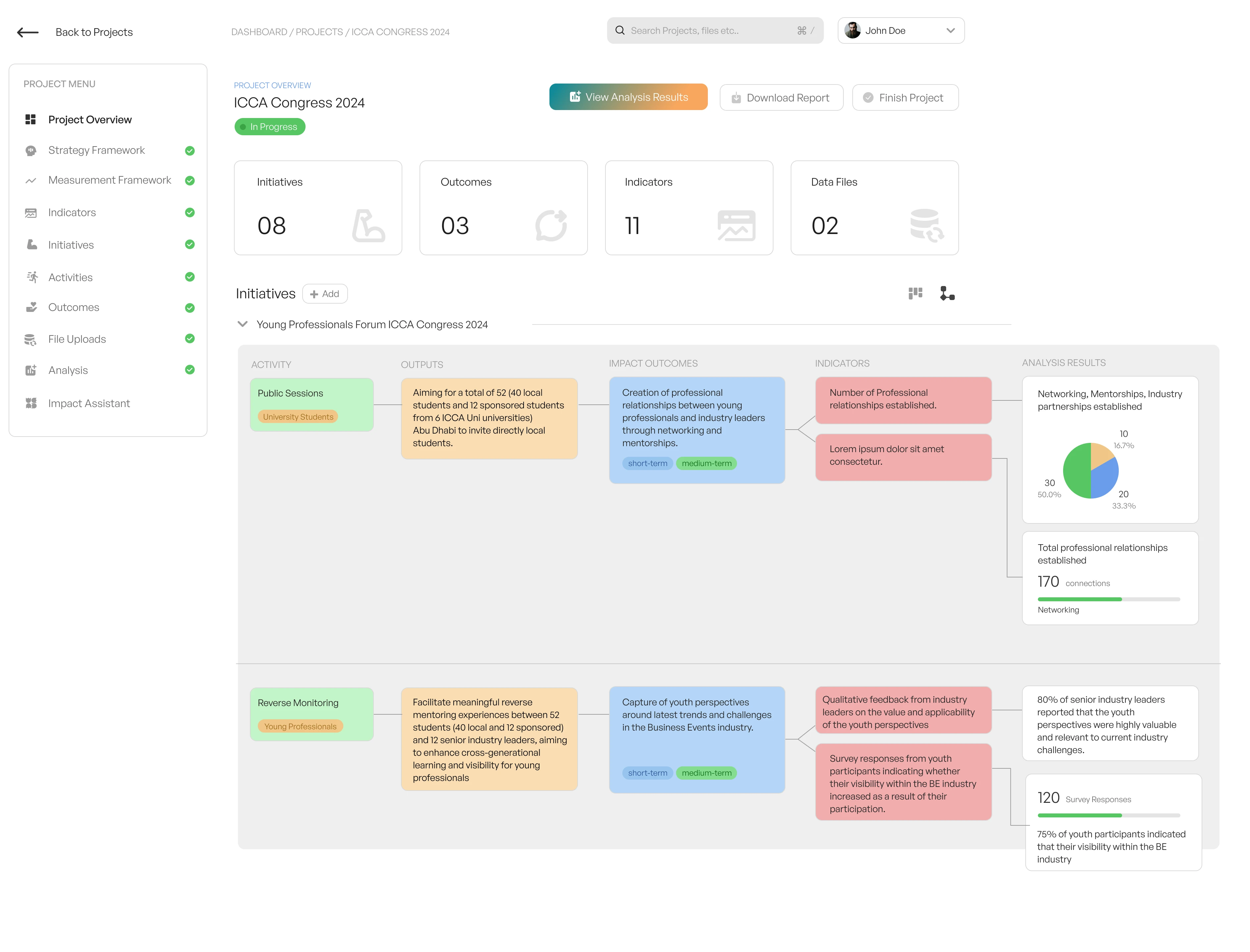
Task: Click the Impact Assistant icon
Action: 31,403
